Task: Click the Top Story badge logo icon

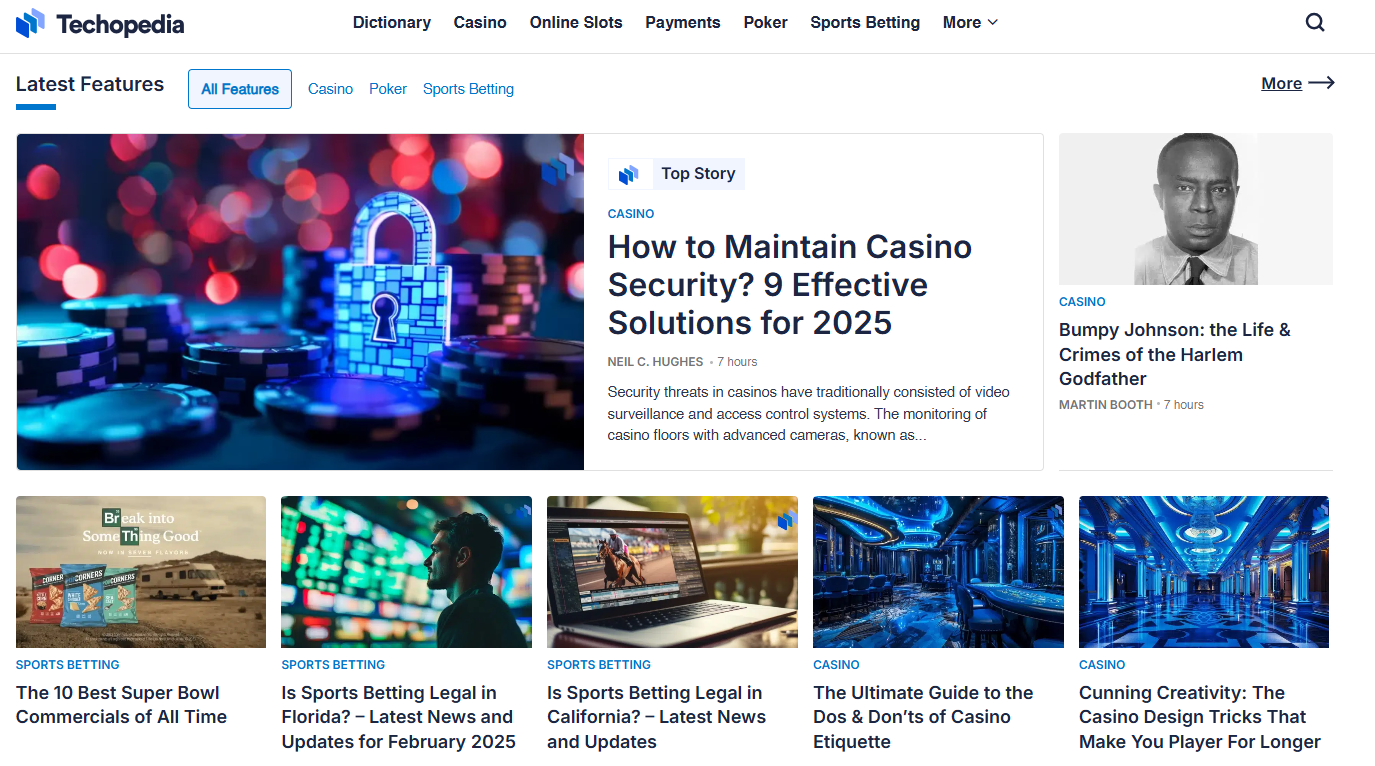Action: tap(629, 174)
